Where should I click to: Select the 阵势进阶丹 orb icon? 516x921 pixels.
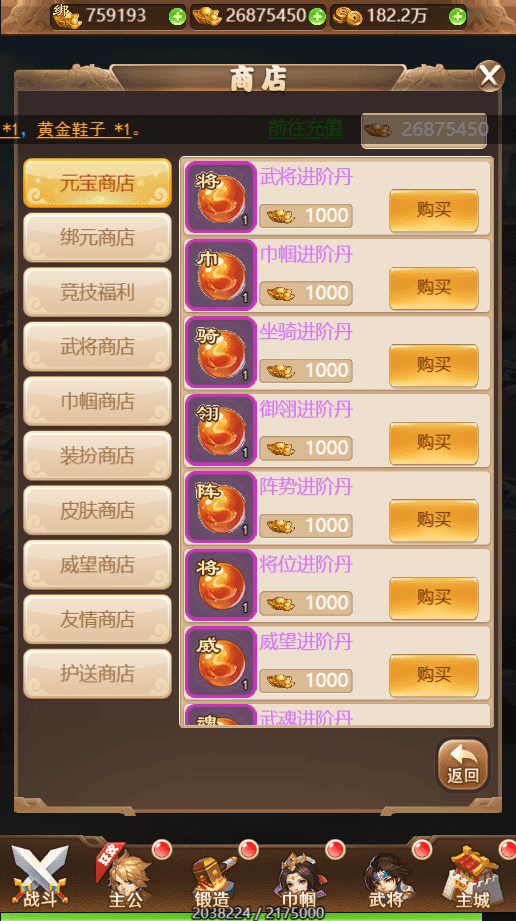click(220, 507)
